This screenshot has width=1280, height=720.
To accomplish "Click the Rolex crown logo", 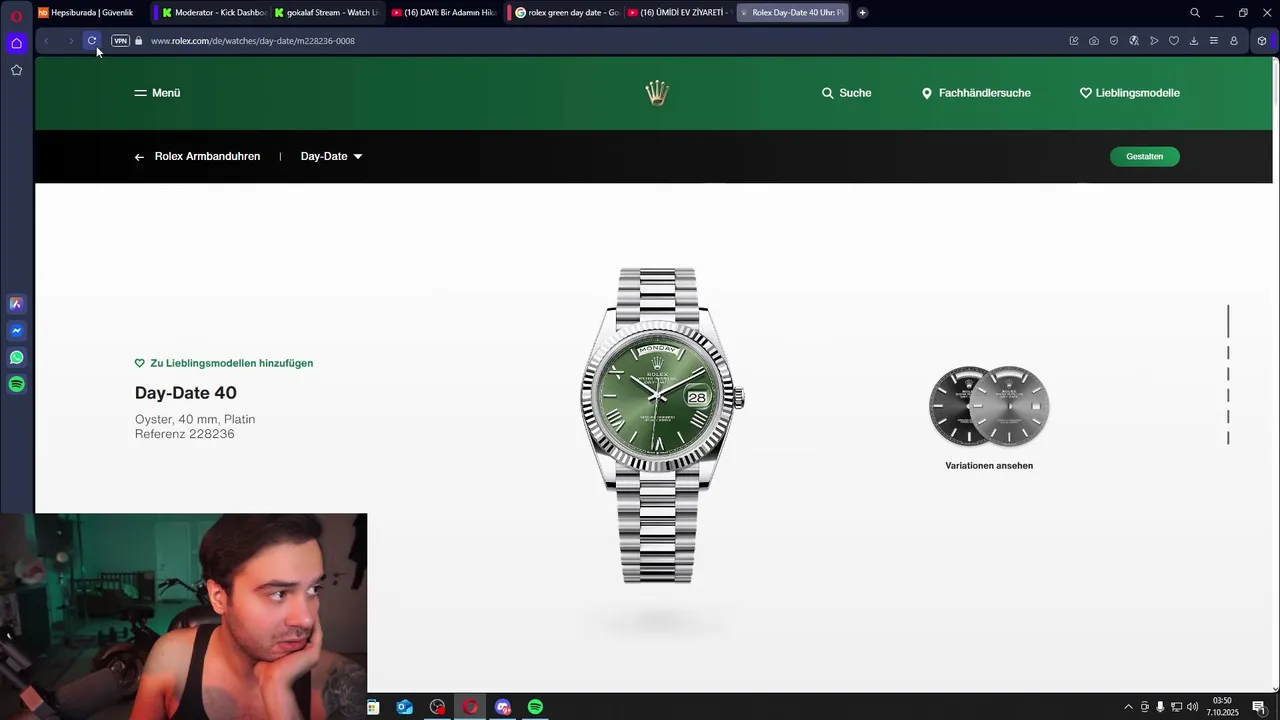I will 657,93.
